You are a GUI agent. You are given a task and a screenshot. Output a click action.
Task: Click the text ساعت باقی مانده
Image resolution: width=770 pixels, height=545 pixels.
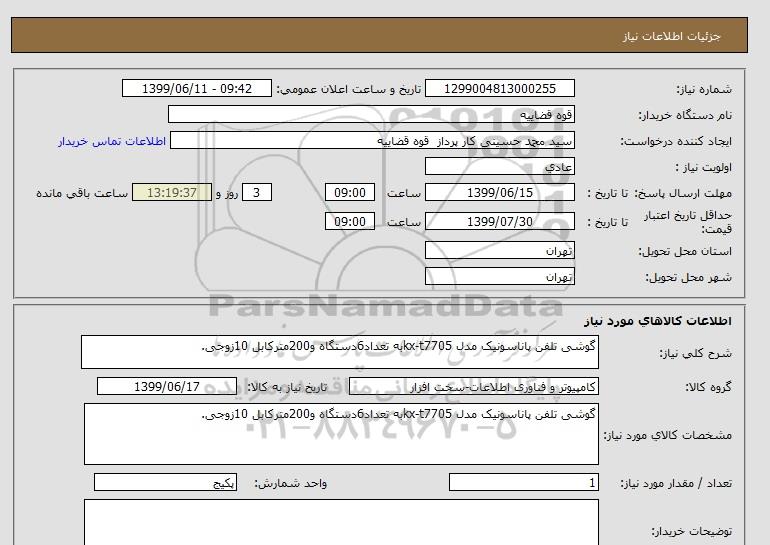coord(82,193)
